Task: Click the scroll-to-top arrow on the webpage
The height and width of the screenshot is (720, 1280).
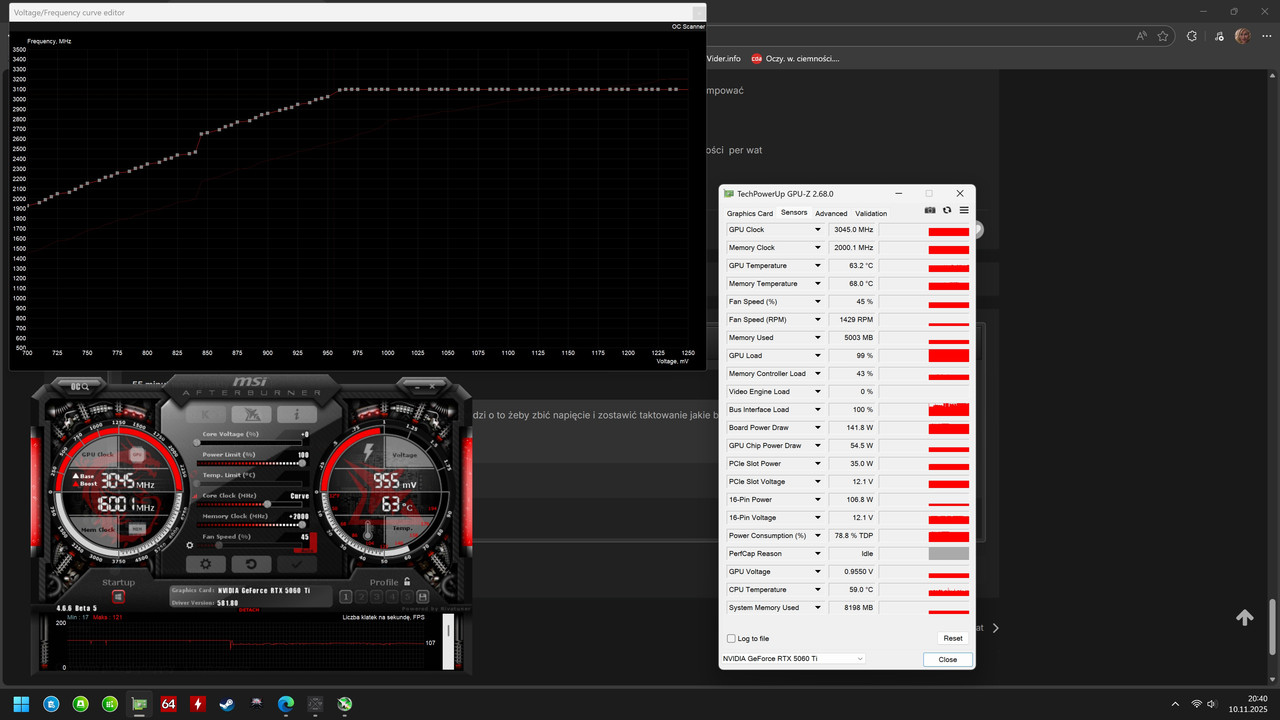Action: click(1245, 618)
